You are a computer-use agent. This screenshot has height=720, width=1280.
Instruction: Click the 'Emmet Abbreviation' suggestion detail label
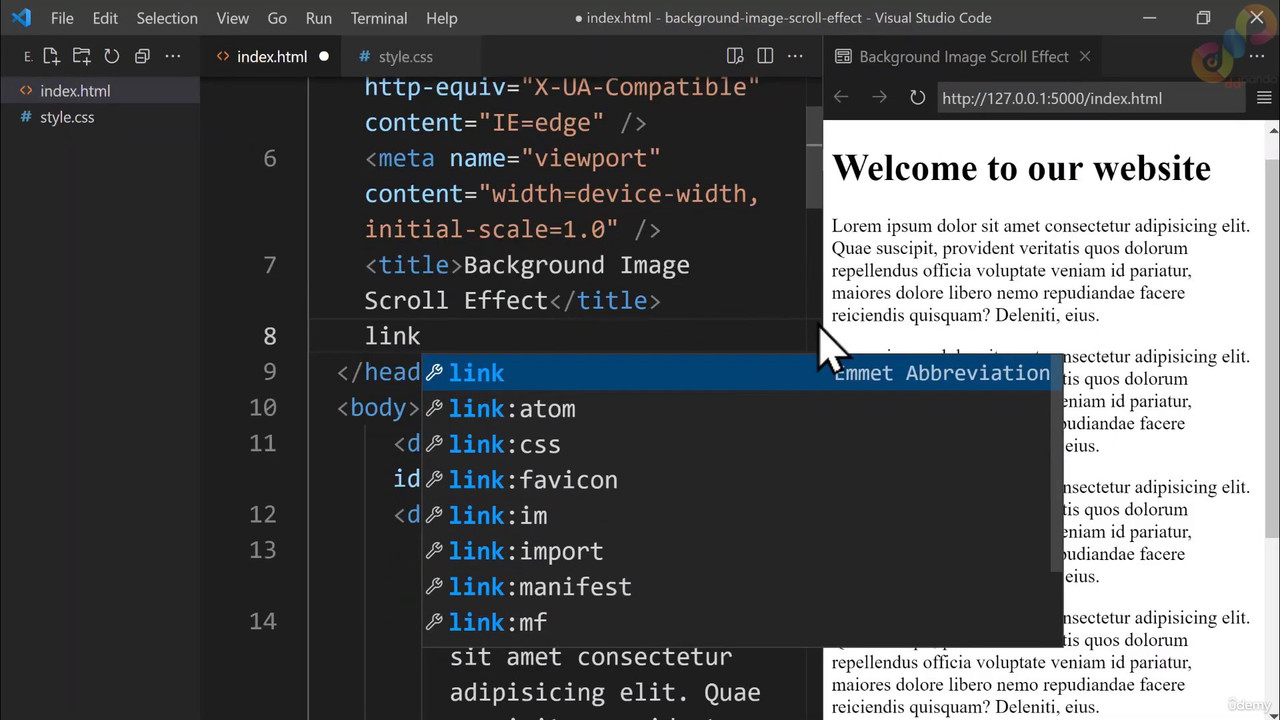click(x=942, y=373)
